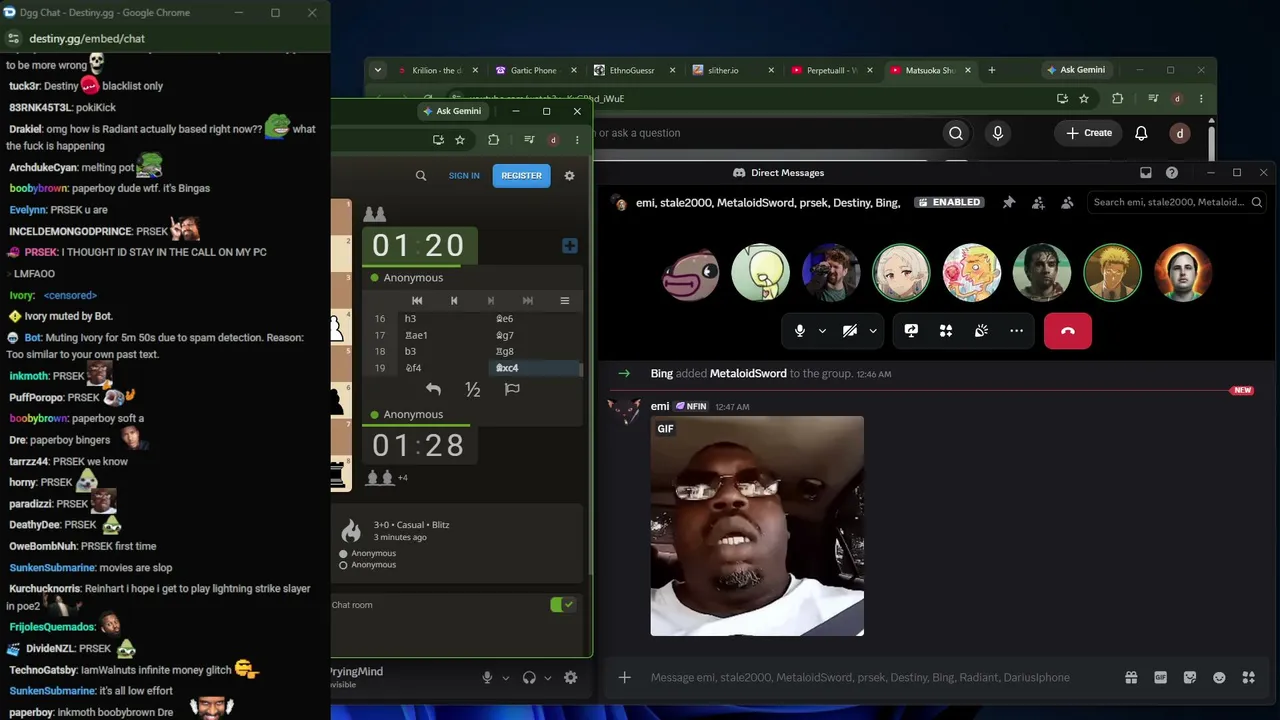Expand microphone options arrow in Discord call
Image resolution: width=1280 pixels, height=720 pixels.
coord(822,331)
